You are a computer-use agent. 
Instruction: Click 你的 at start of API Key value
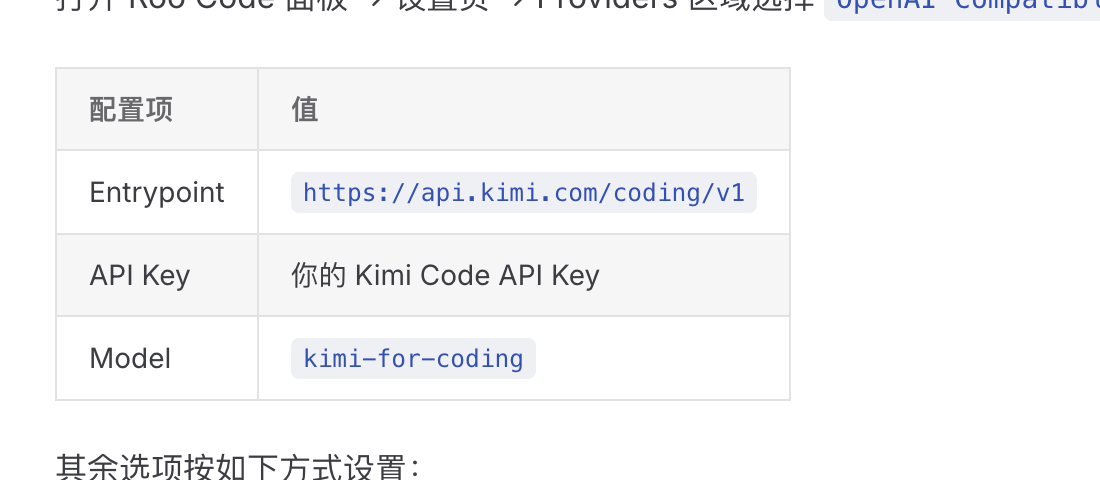click(319, 275)
